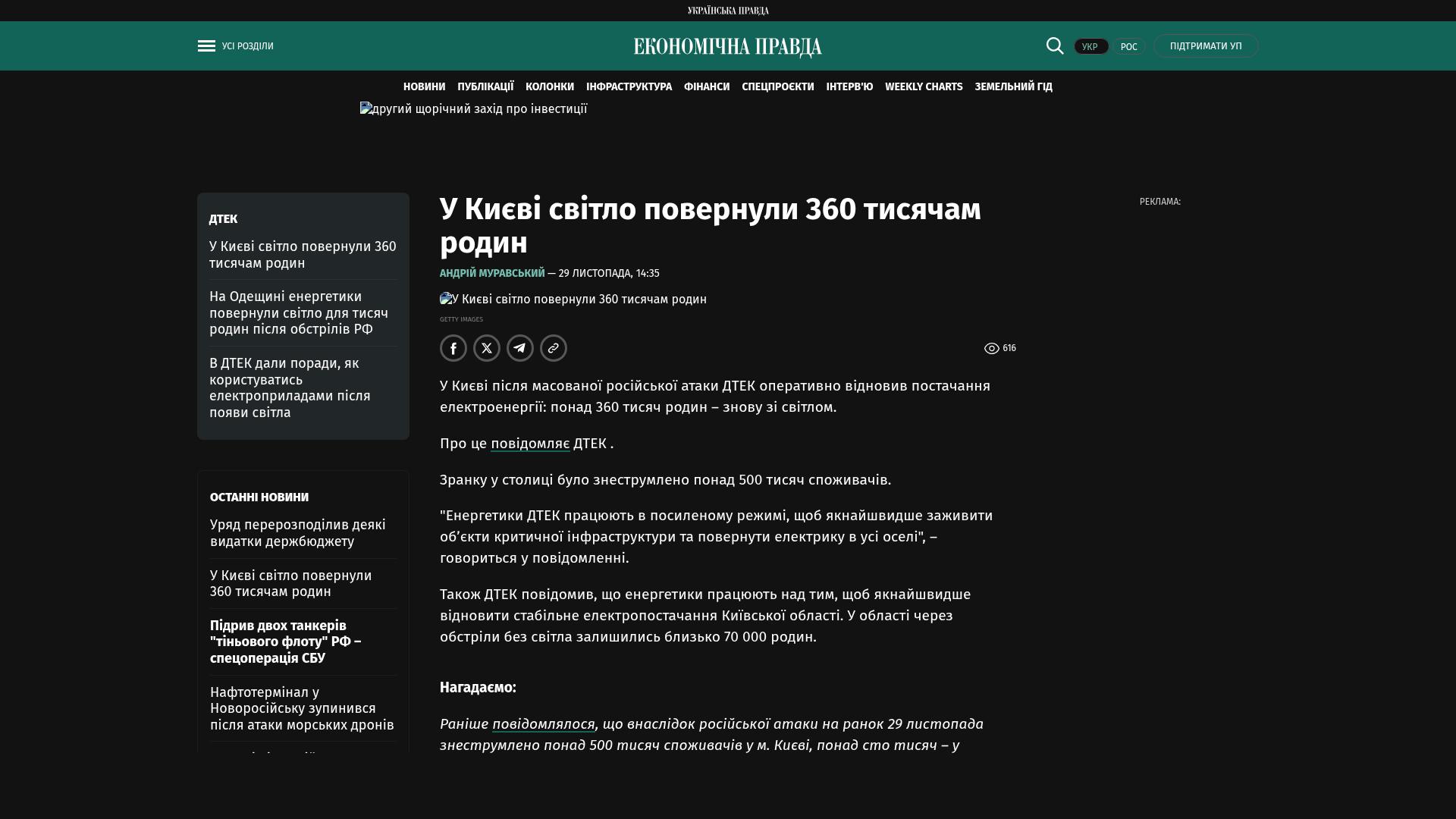1456x819 pixels.
Task: Share article on X (Twitter)
Action: (x=487, y=348)
